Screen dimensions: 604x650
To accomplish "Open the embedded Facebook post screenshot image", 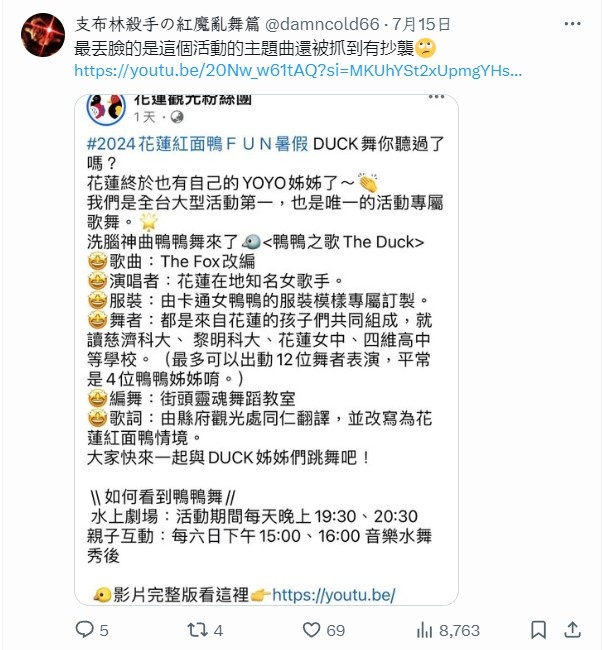I will [x=267, y=349].
